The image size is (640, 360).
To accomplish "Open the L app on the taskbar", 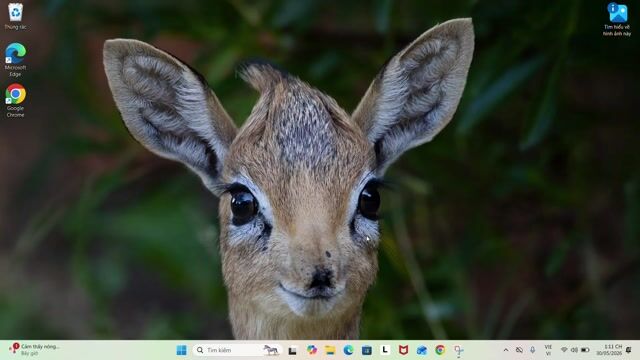I will tap(385, 350).
